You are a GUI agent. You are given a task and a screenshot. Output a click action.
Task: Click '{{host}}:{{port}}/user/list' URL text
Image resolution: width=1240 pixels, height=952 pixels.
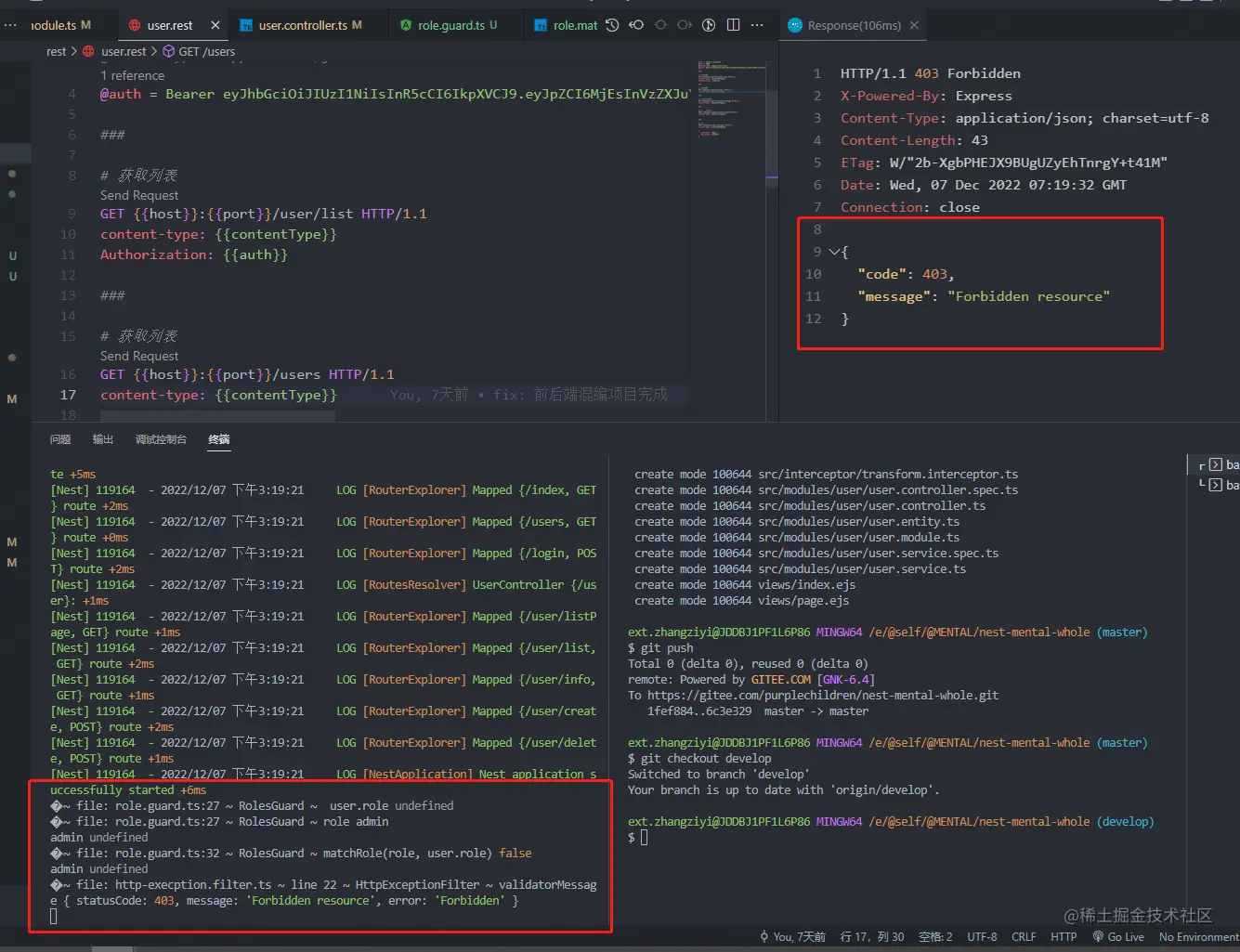click(x=243, y=214)
